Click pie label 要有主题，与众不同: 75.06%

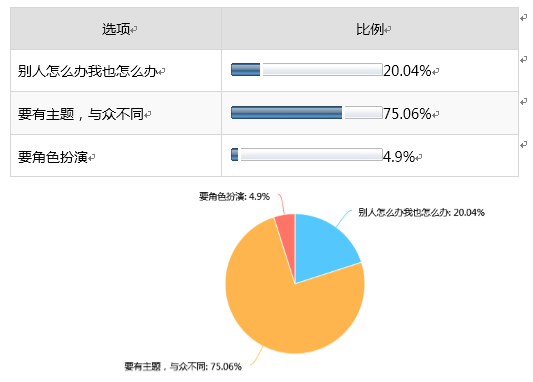[x=183, y=366]
